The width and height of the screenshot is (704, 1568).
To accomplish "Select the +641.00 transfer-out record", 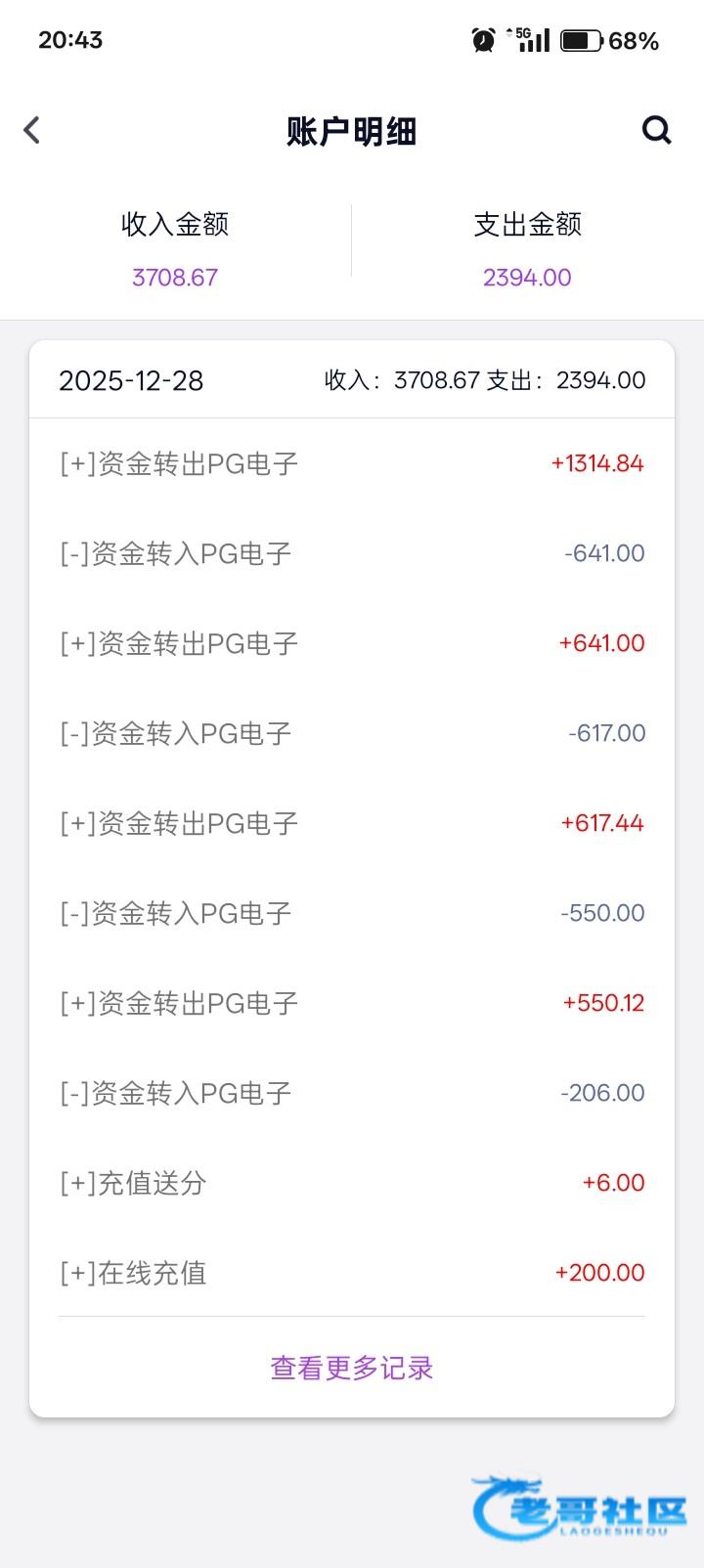I will coord(352,643).
